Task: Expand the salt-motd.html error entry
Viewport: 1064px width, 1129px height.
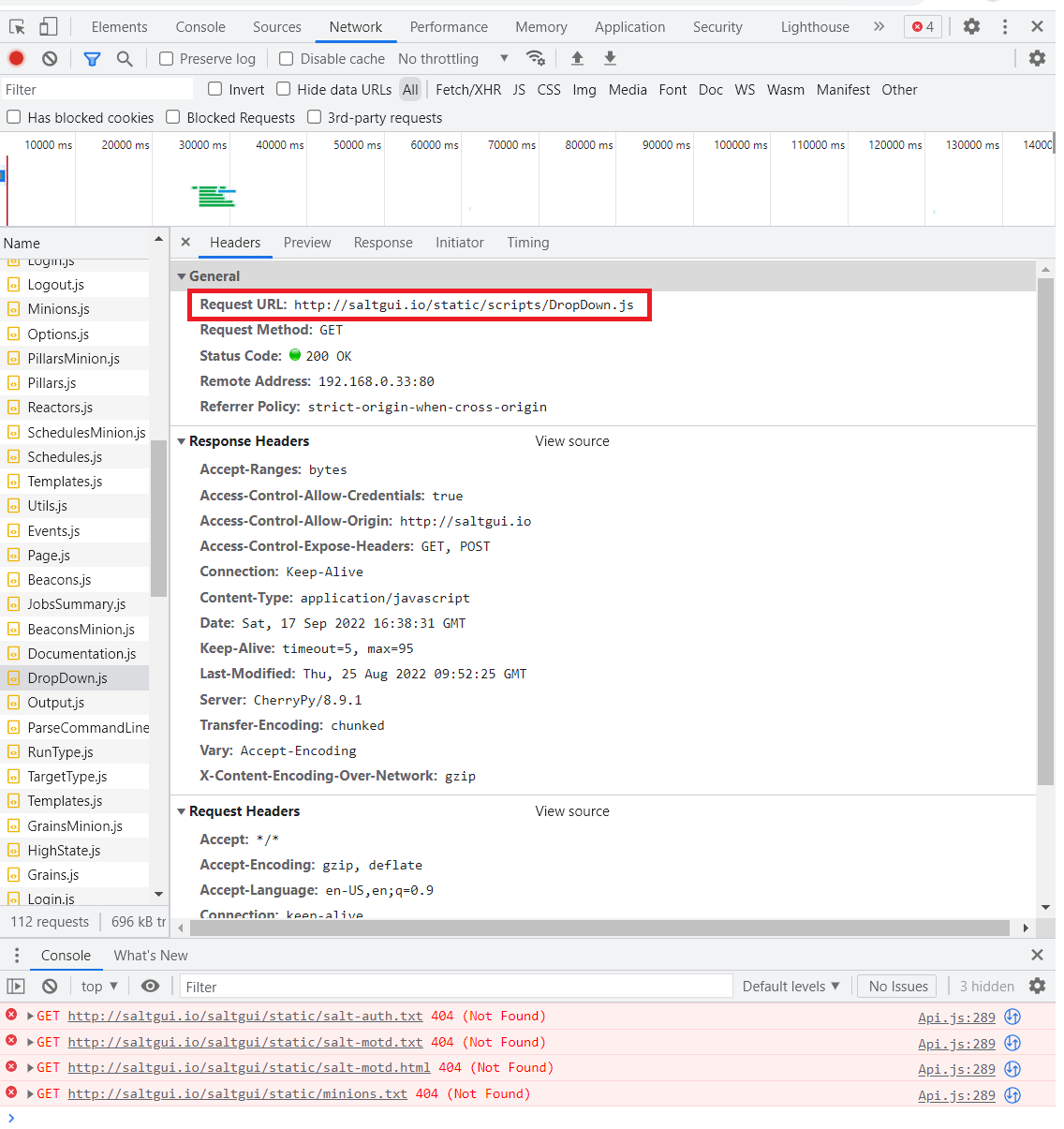Action: (31, 1068)
